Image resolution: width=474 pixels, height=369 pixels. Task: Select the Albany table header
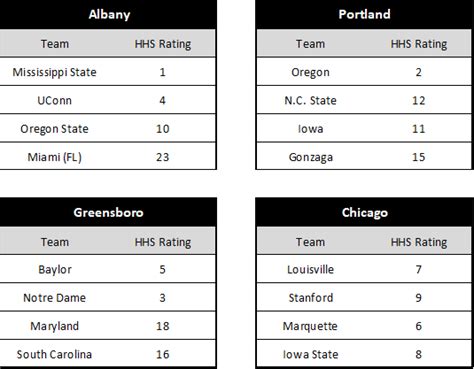coord(108,14)
